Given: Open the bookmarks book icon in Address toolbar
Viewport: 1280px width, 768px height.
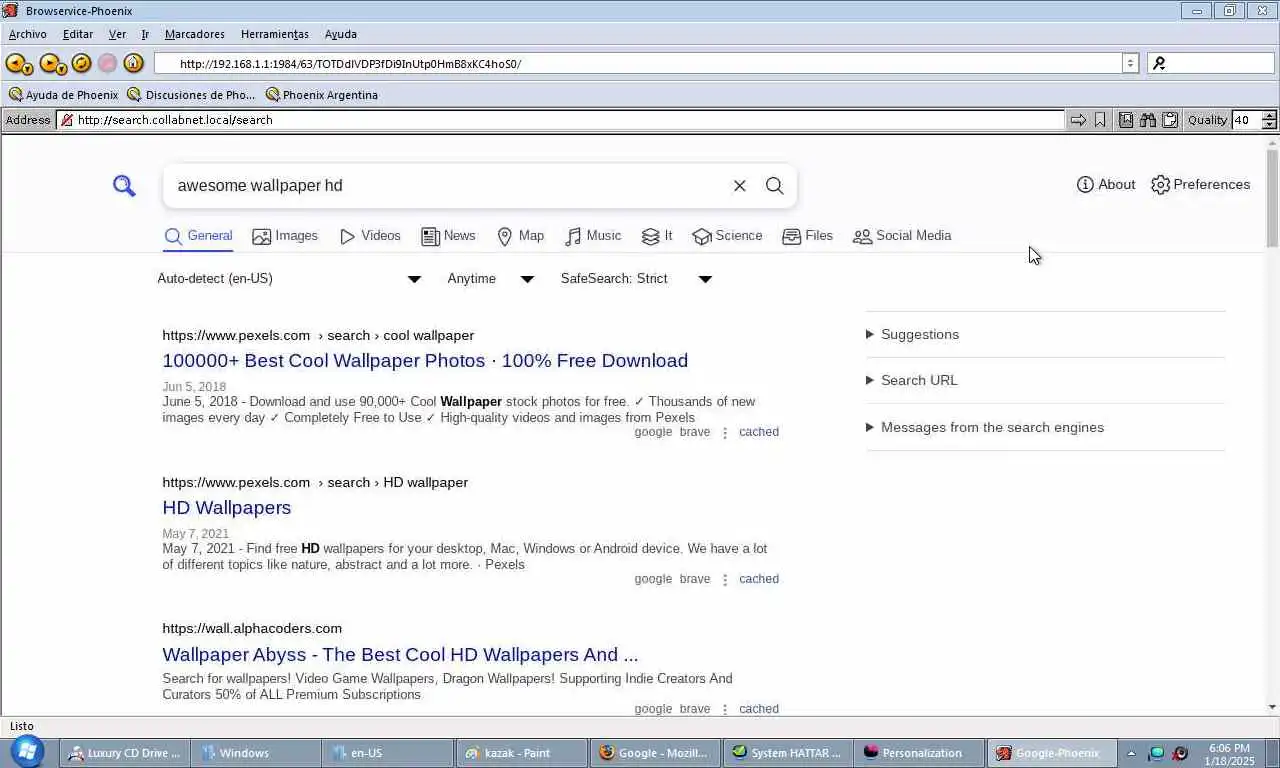Looking at the screenshot, I should pos(1126,120).
